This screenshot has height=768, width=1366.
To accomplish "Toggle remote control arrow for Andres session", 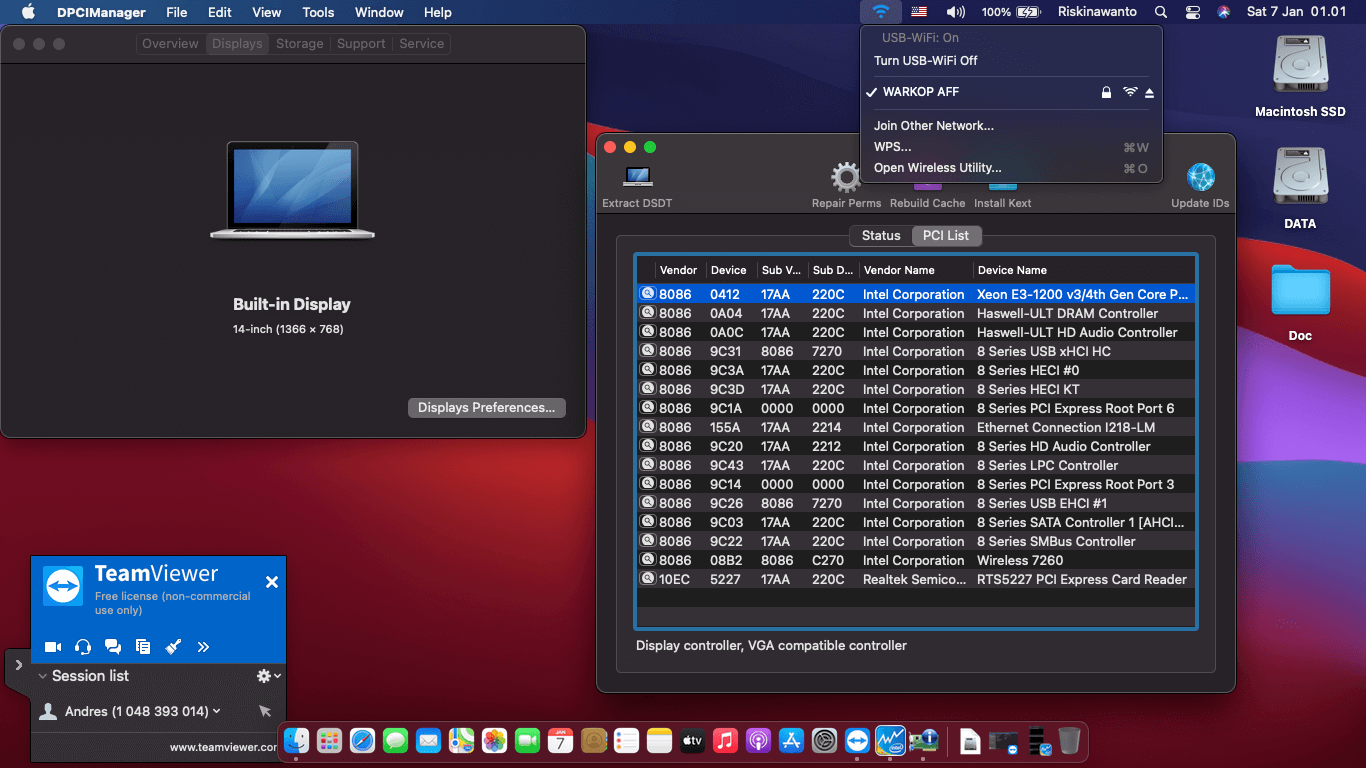I will pyautogui.click(x=265, y=711).
